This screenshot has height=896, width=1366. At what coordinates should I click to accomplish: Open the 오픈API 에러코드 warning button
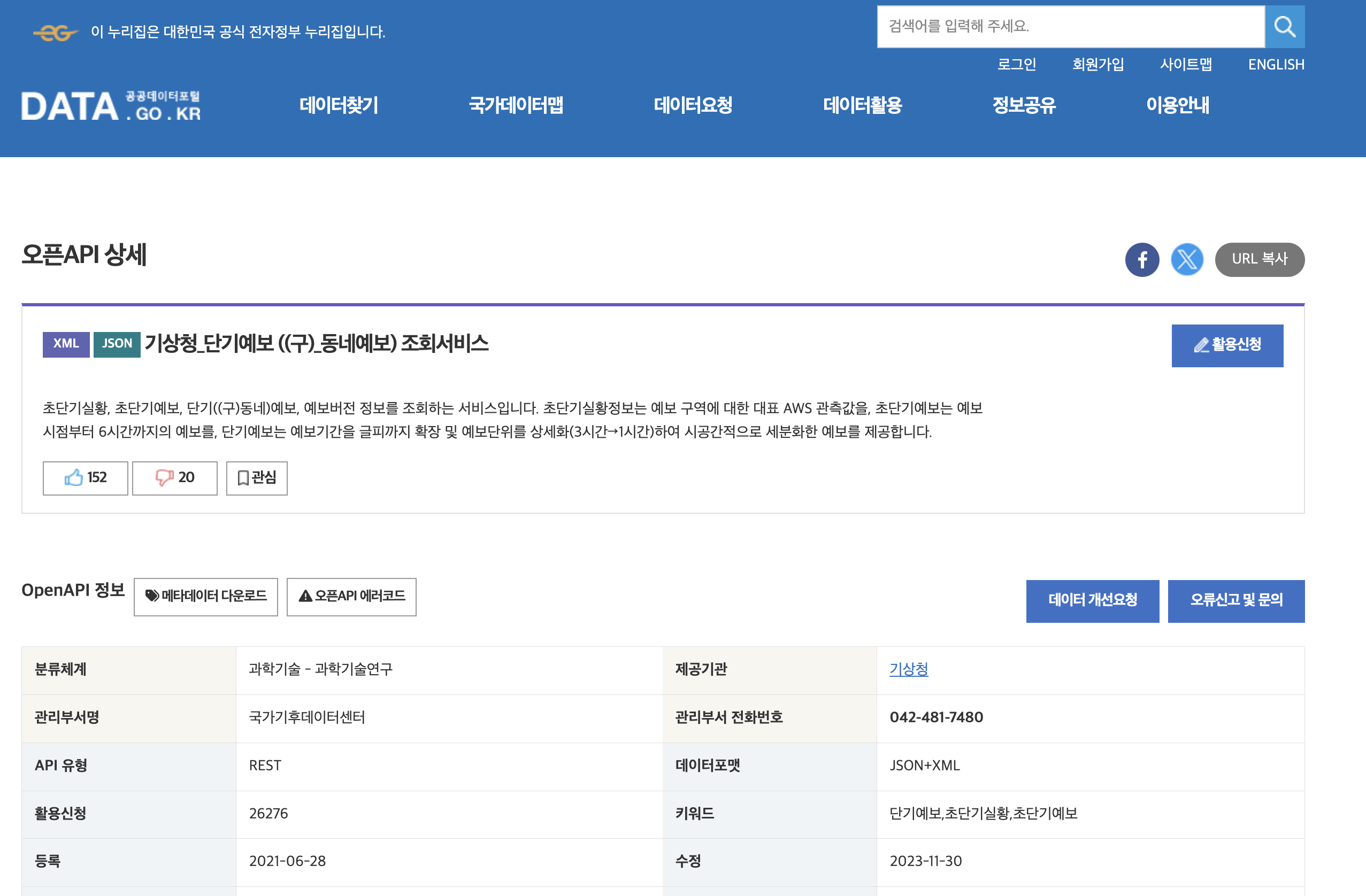(x=351, y=597)
